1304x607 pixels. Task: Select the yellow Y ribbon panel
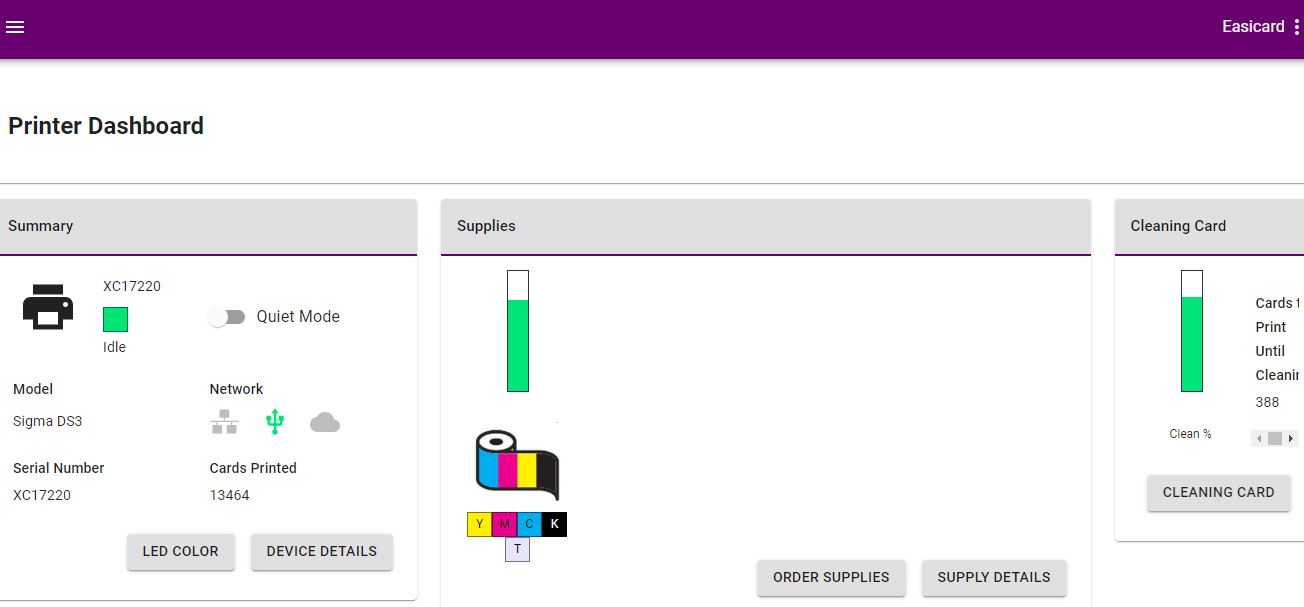point(479,524)
